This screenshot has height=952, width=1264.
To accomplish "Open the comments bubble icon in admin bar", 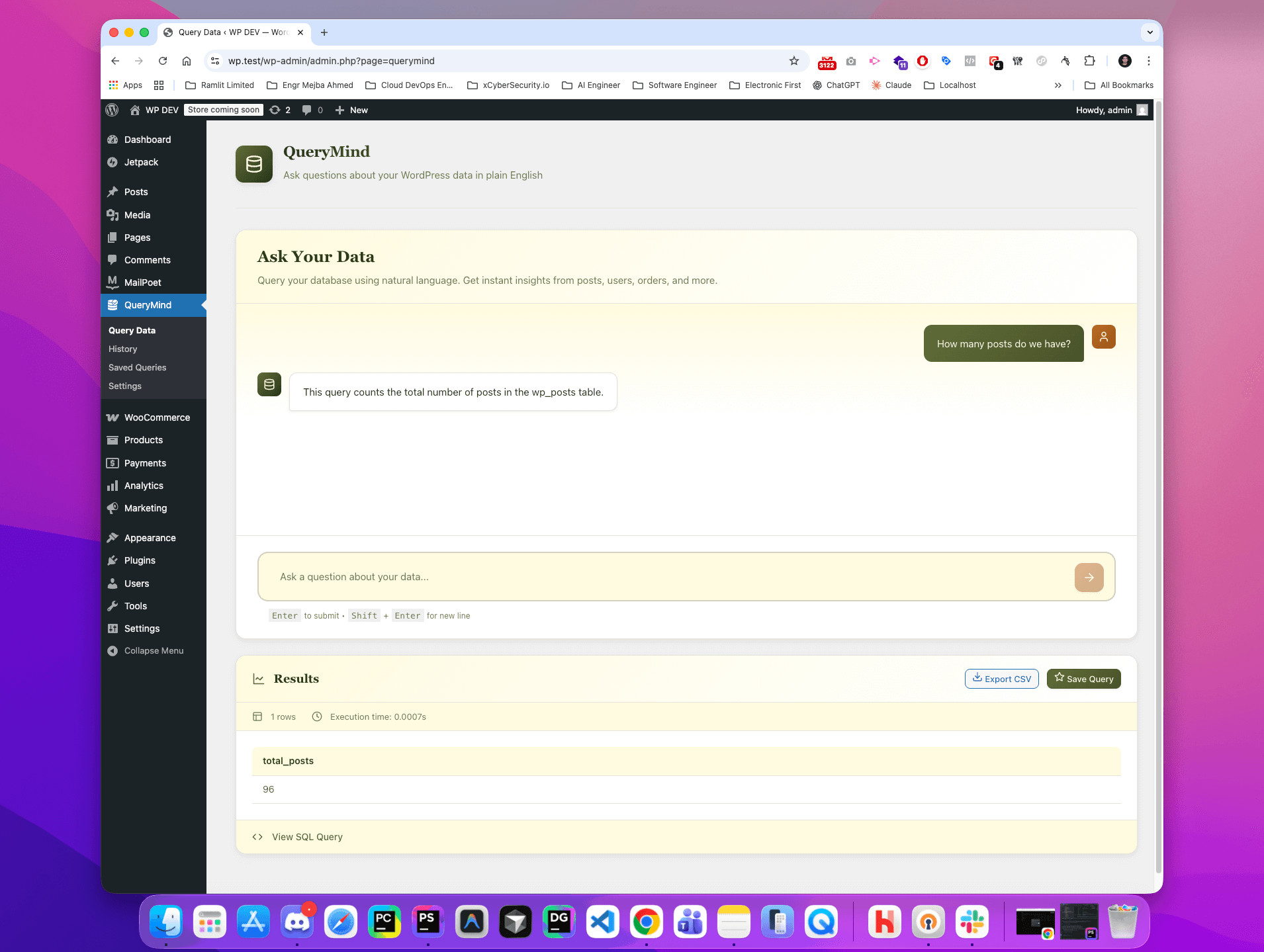I will point(308,110).
